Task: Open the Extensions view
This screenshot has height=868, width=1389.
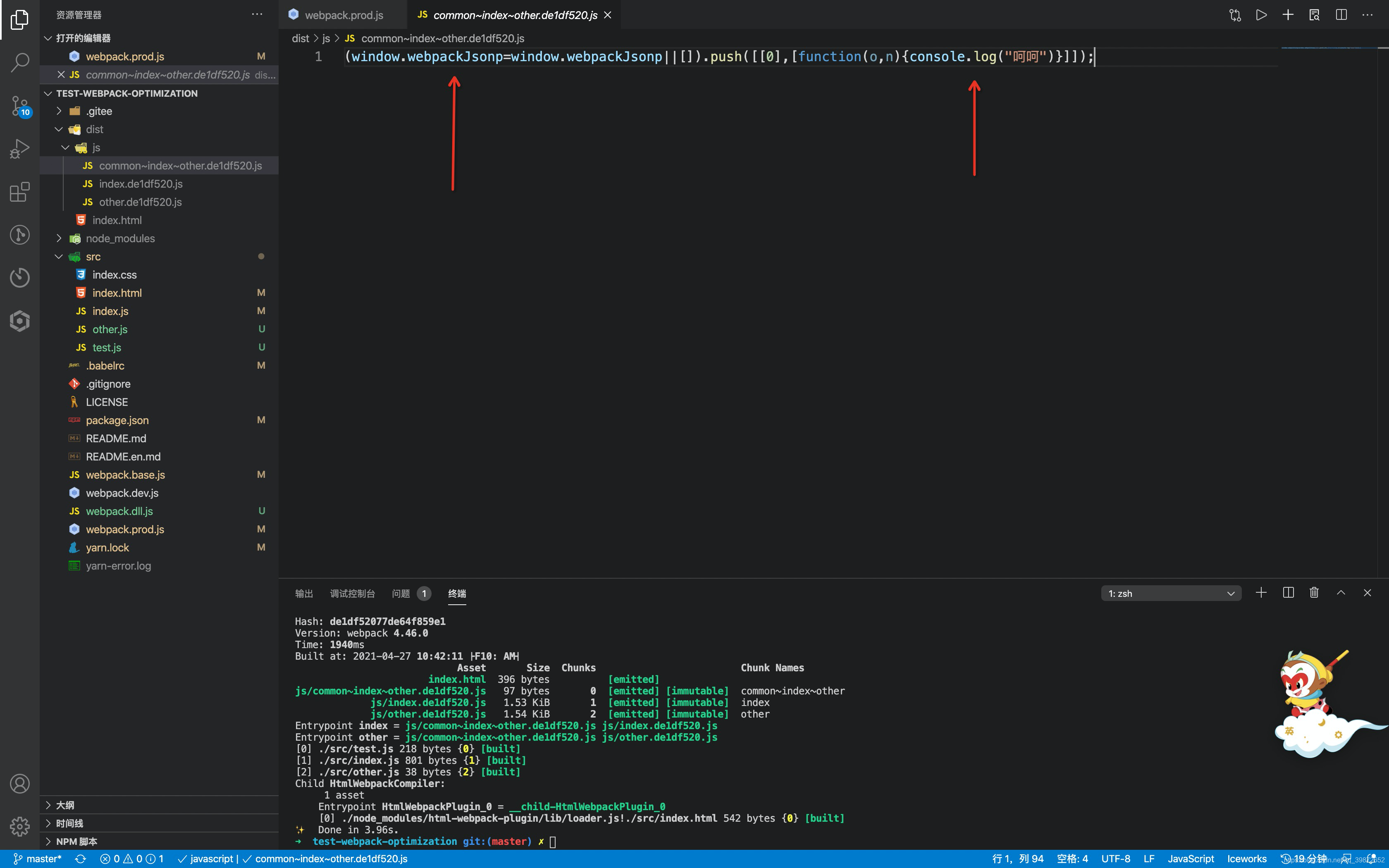Action: click(19, 192)
